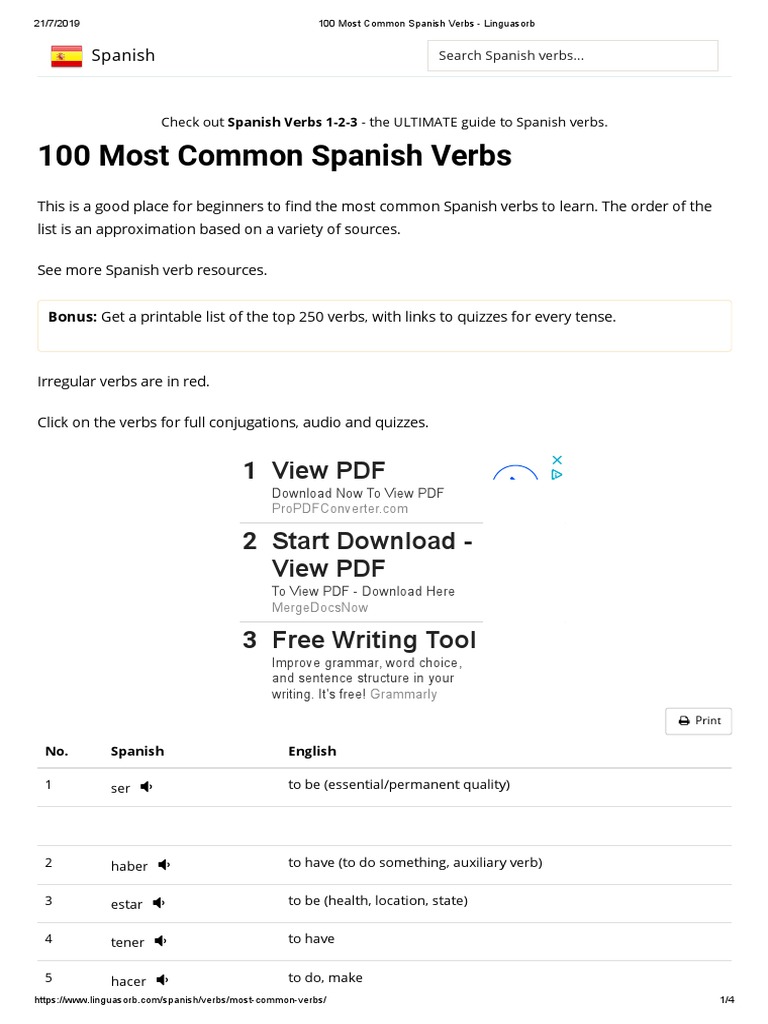Play audio for the verb hacer
This screenshot has width=768, height=1024.
[163, 980]
